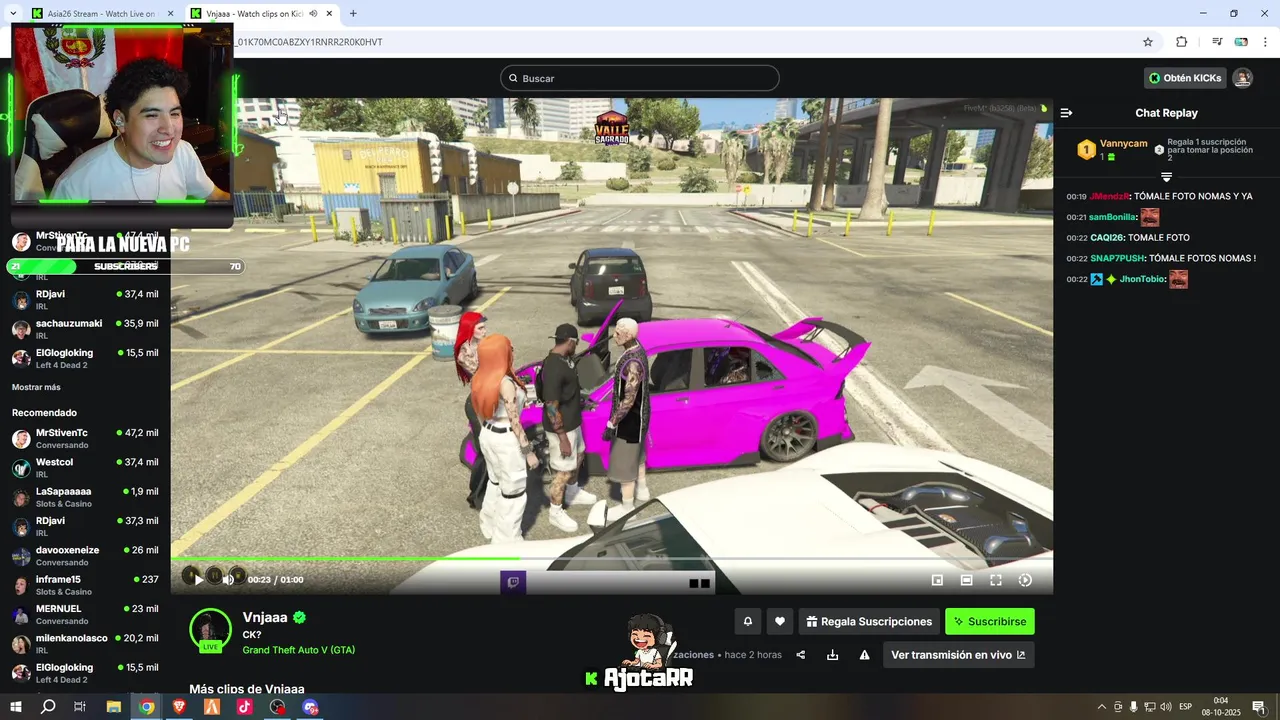The width and height of the screenshot is (1280, 720).
Task: Open the Chrome three-dot menu
Action: (x=1265, y=42)
